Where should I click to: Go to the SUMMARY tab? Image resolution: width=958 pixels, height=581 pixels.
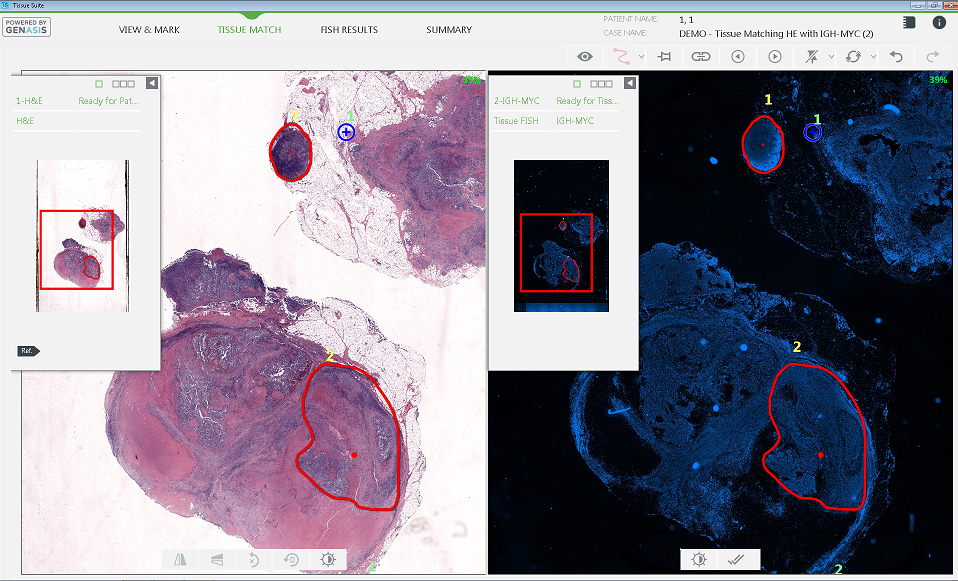click(449, 29)
